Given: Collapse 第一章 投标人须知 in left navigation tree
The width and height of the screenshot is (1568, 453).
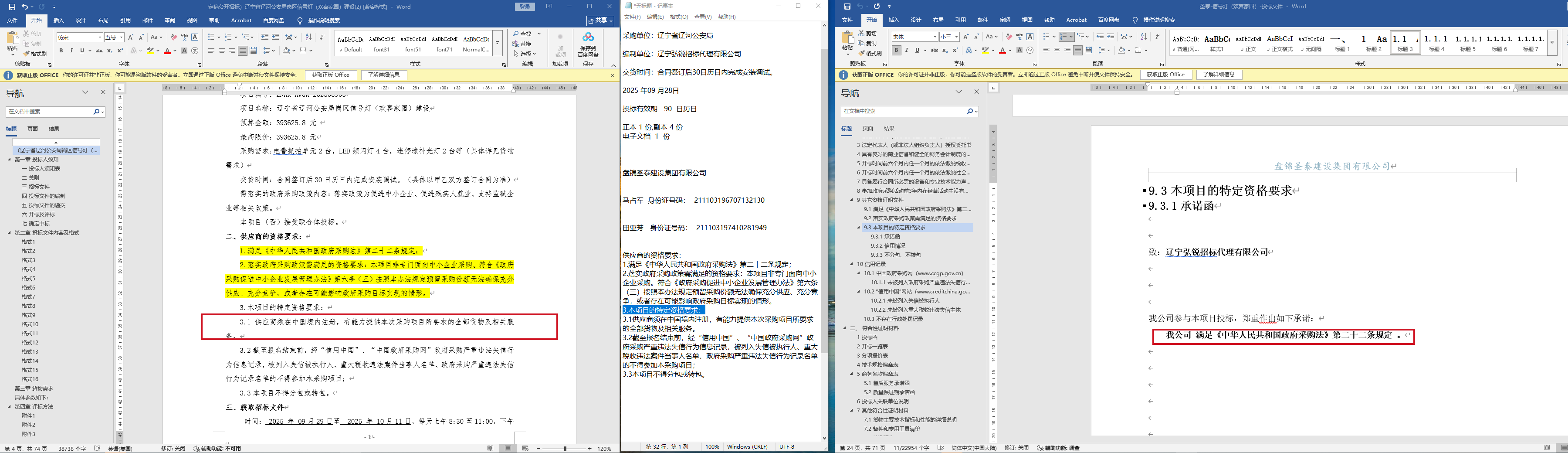Looking at the screenshot, I should (10, 160).
